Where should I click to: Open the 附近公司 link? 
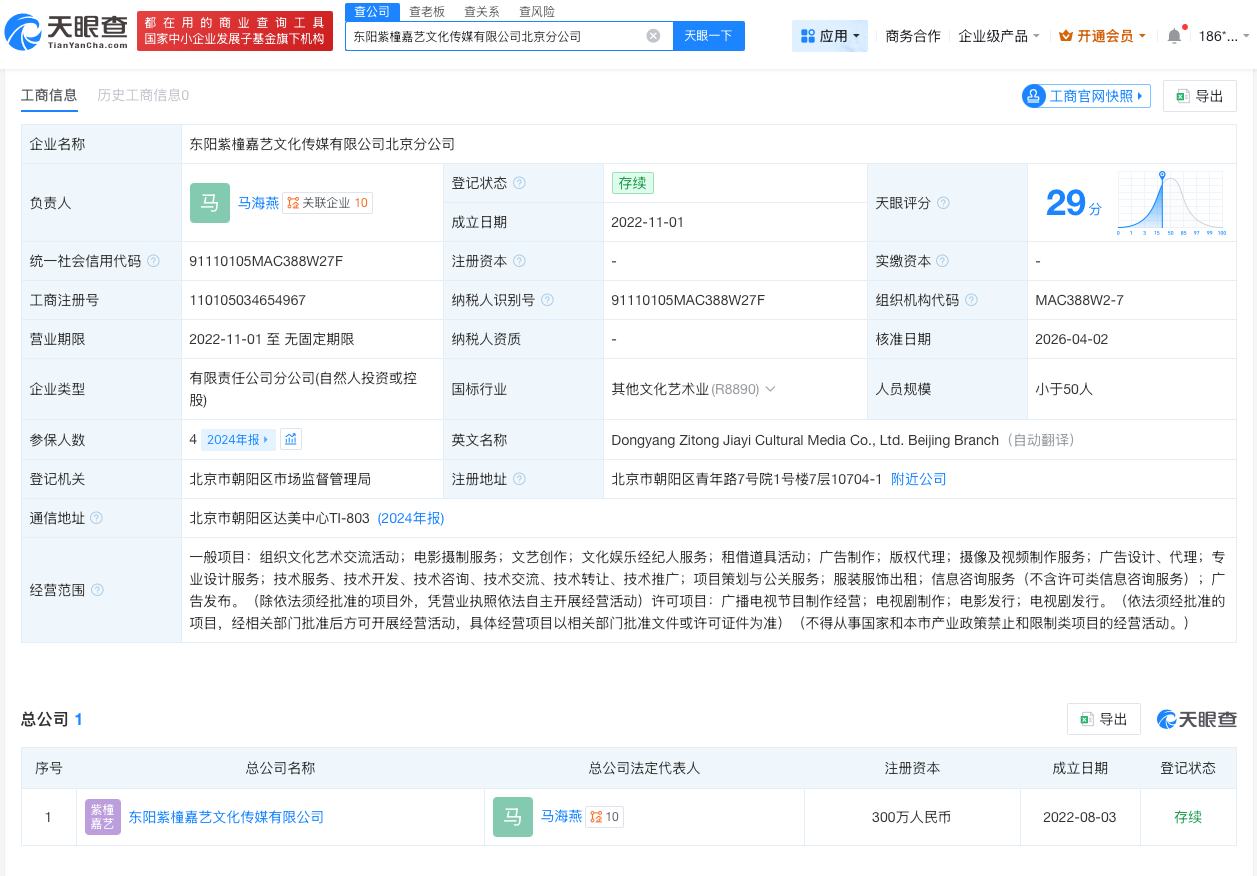918,479
